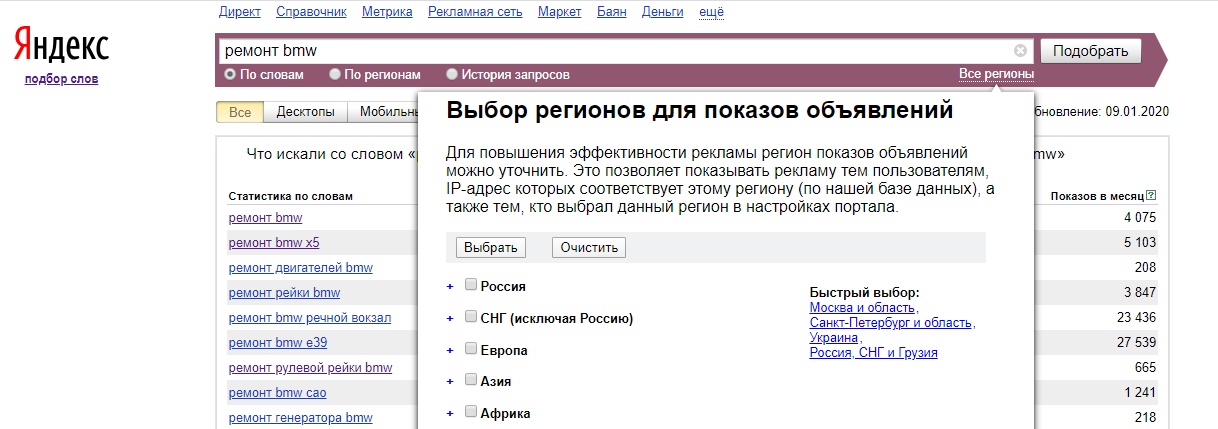Expand the Россия region tree
1218x429 pixels.
click(450, 286)
